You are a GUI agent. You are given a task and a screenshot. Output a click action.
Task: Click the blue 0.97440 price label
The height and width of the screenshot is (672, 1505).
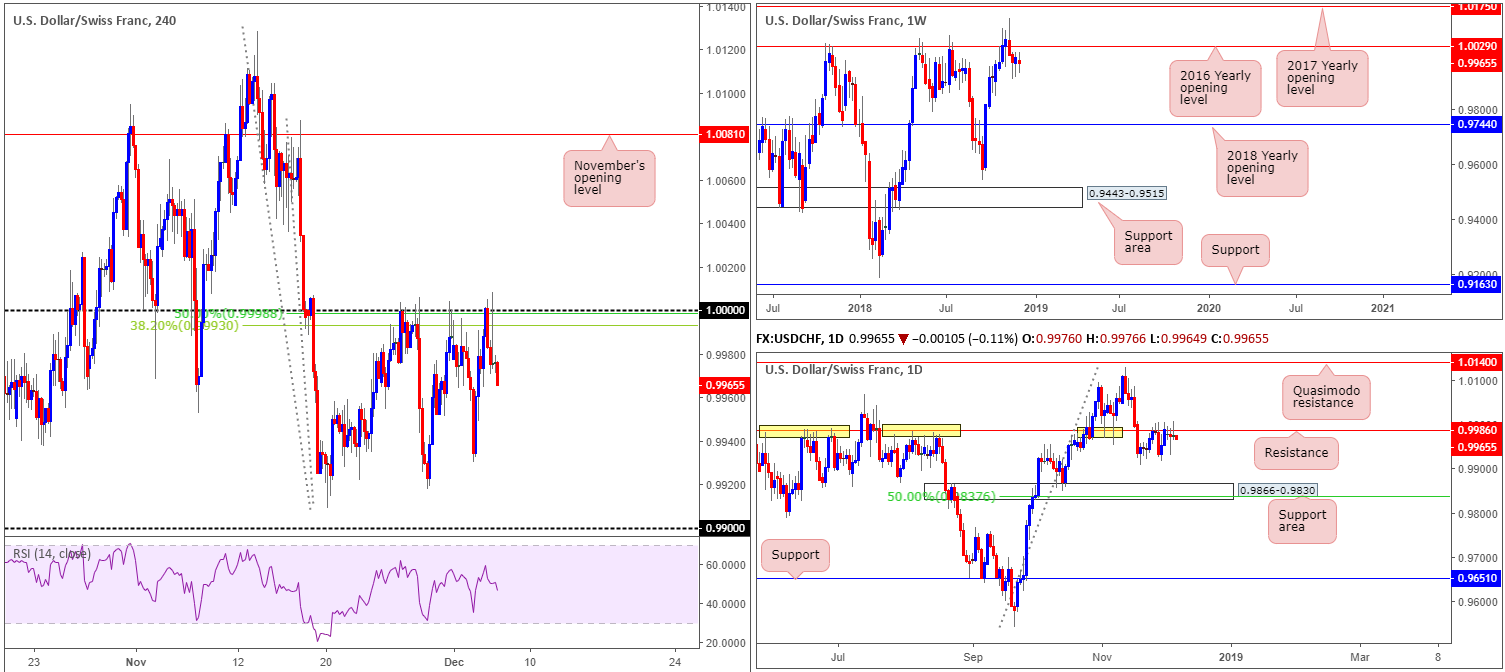click(1477, 124)
